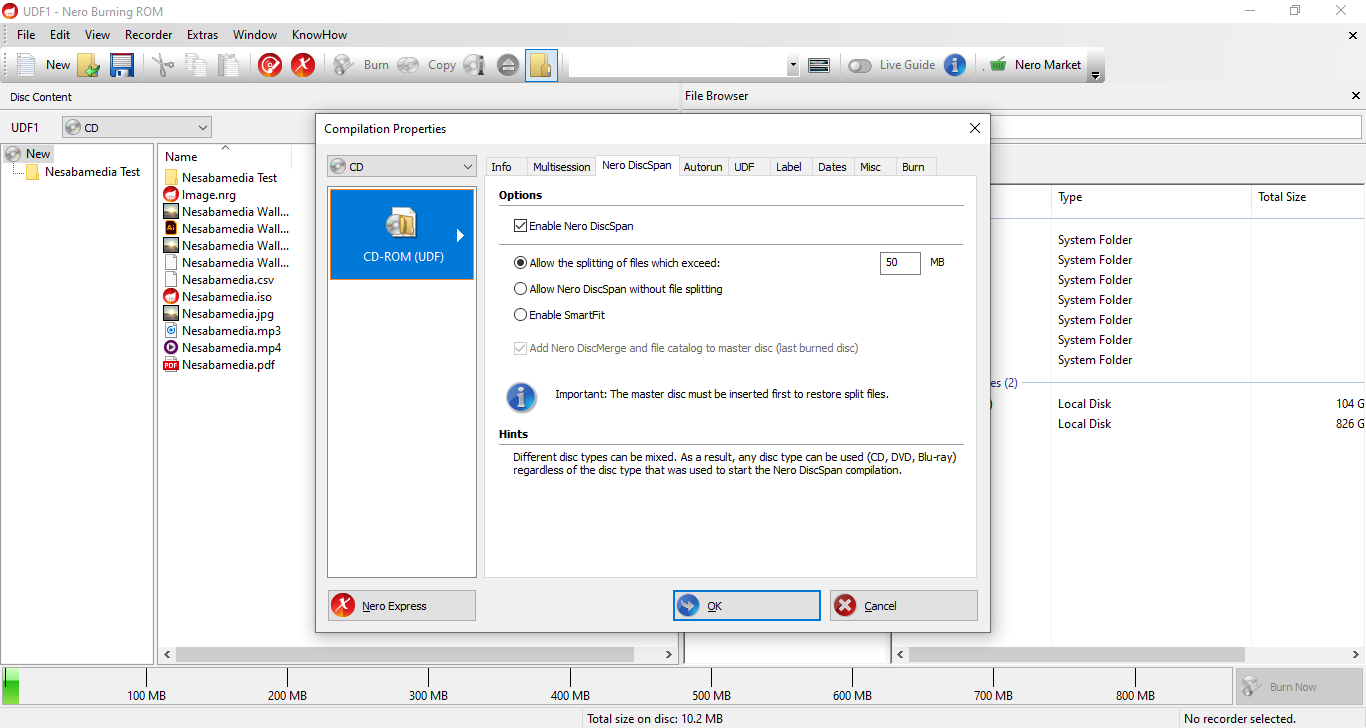Click the blue Live Guide info icon
The height and width of the screenshot is (728, 1366).
pyautogui.click(x=955, y=65)
